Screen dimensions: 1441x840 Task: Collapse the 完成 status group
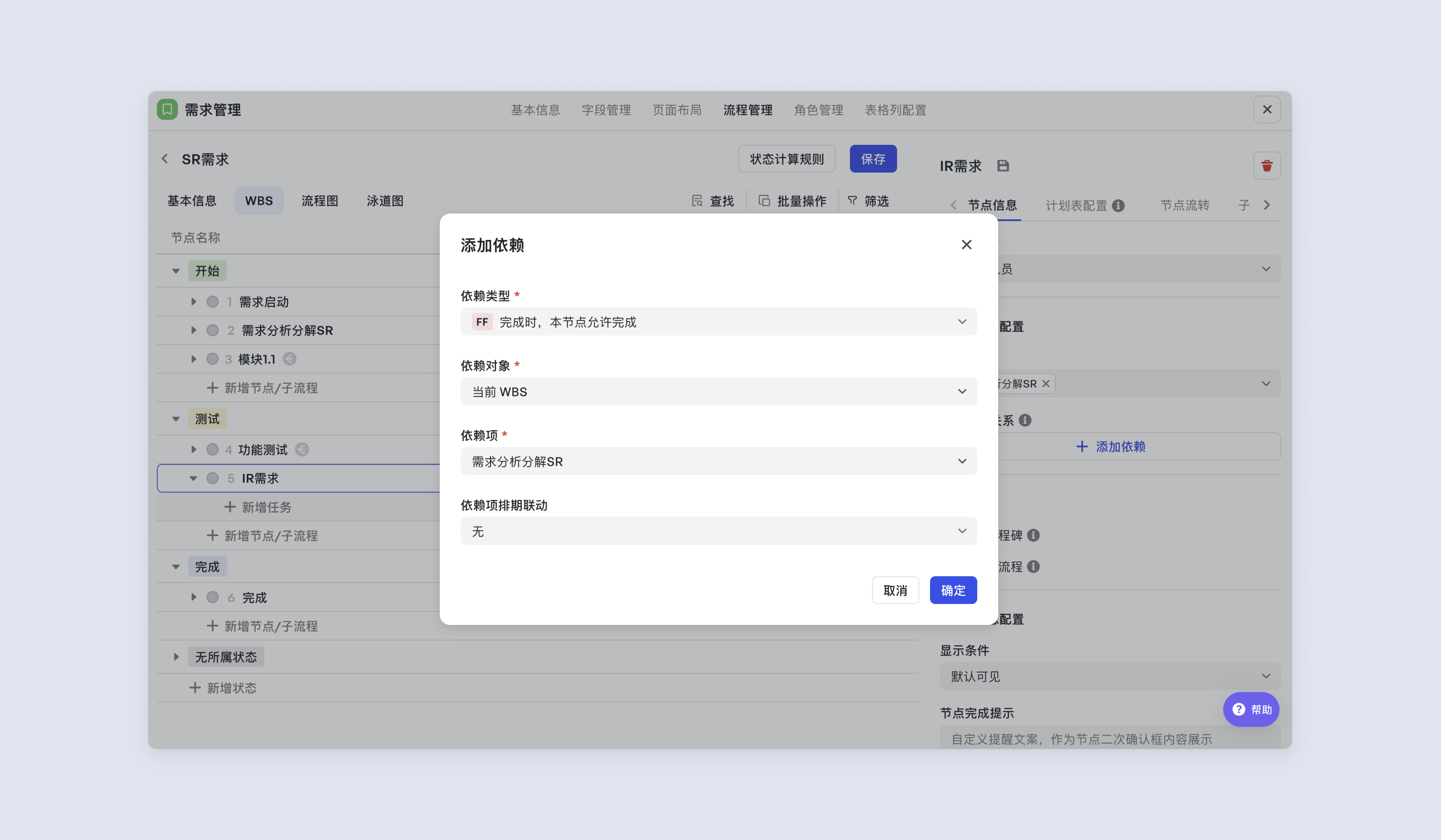175,567
